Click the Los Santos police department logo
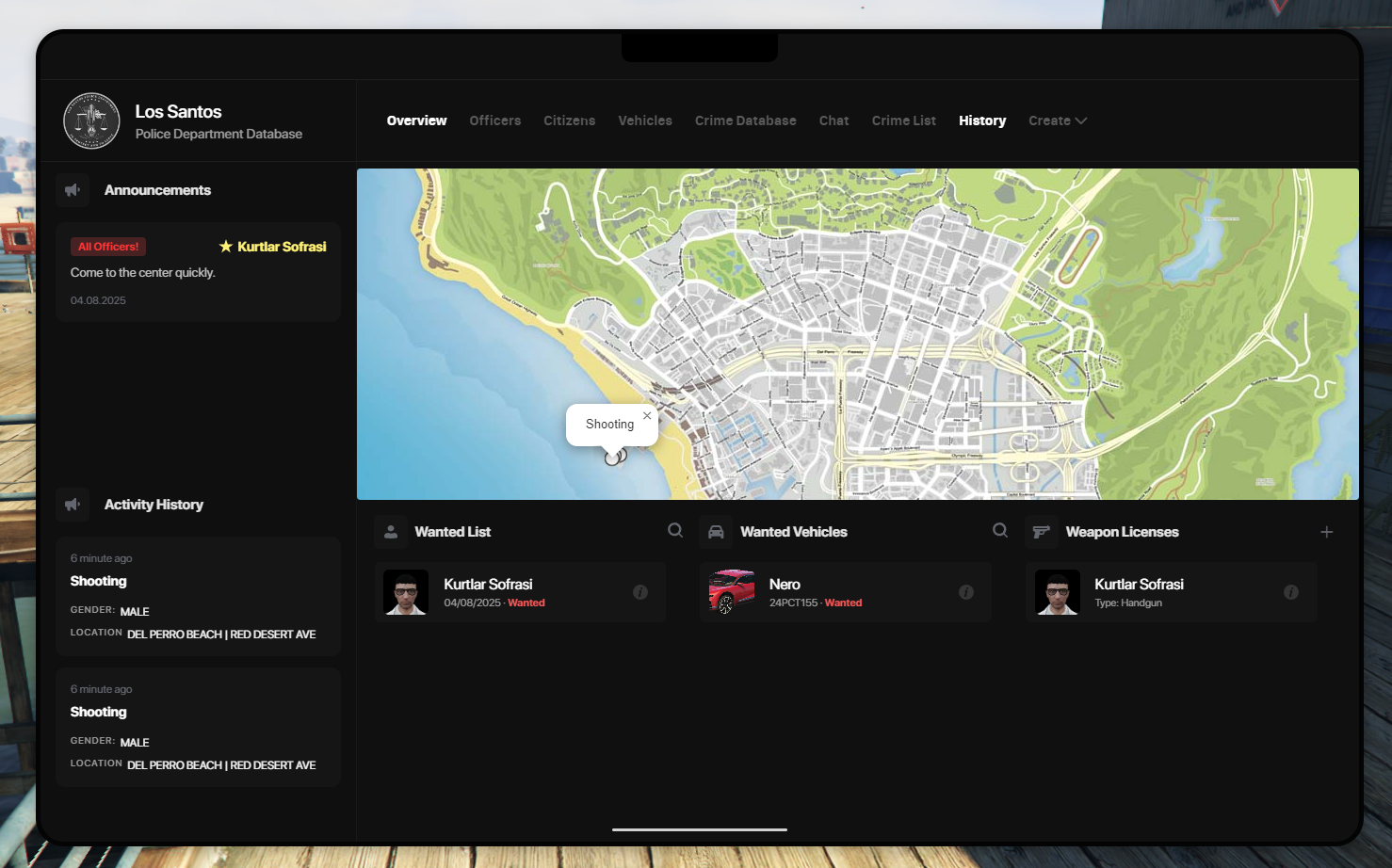This screenshot has height=868, width=1392. coord(91,121)
